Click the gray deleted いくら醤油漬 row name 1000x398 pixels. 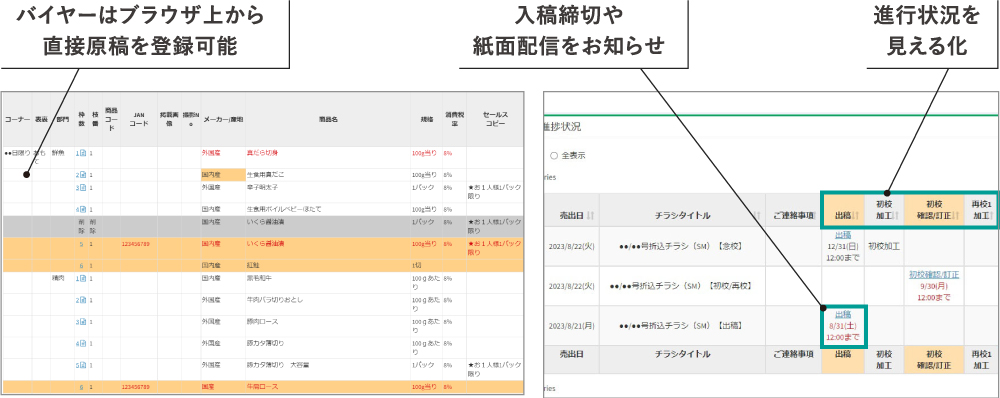pos(264,222)
